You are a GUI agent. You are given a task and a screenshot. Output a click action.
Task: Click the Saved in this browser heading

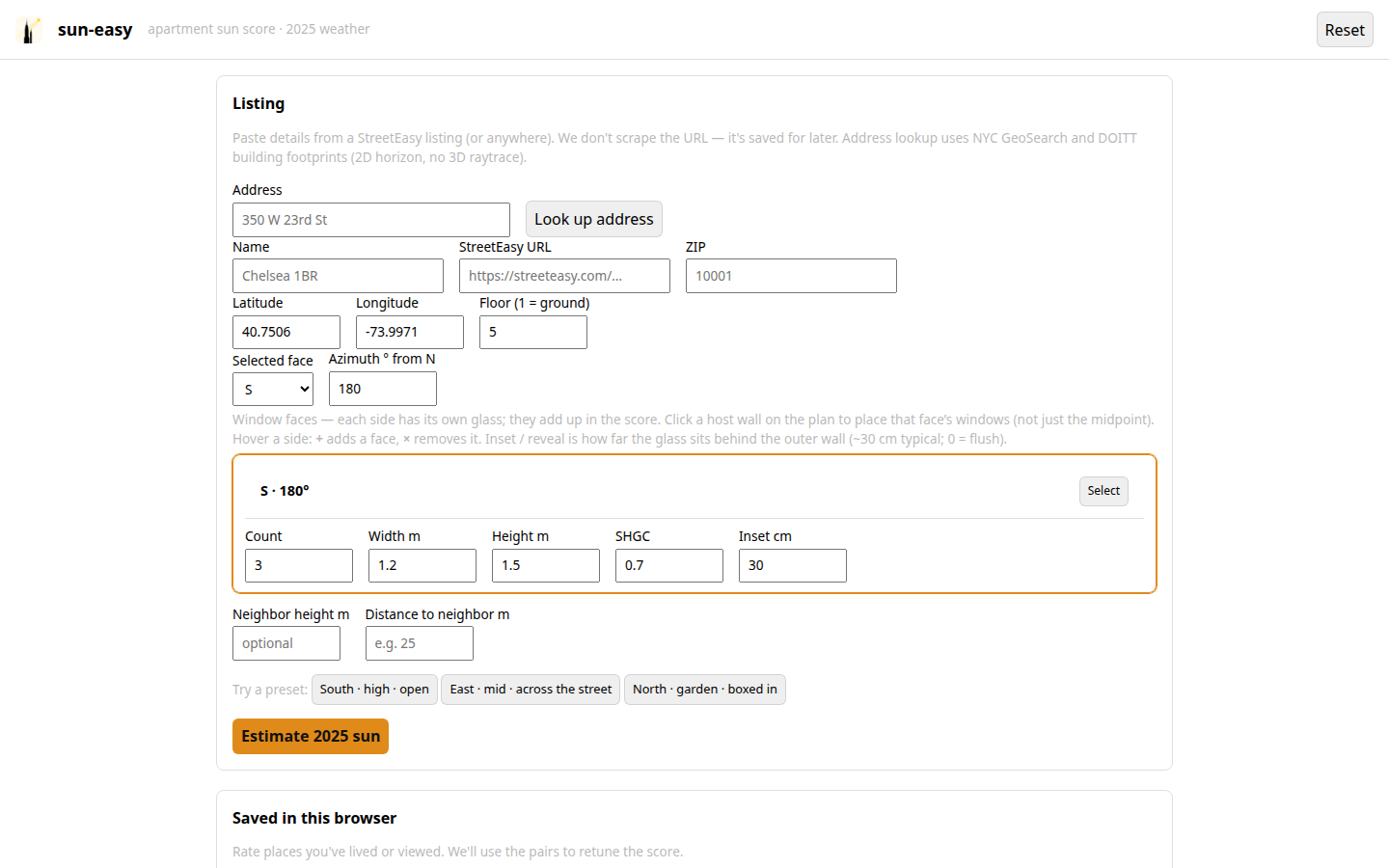coord(314,818)
